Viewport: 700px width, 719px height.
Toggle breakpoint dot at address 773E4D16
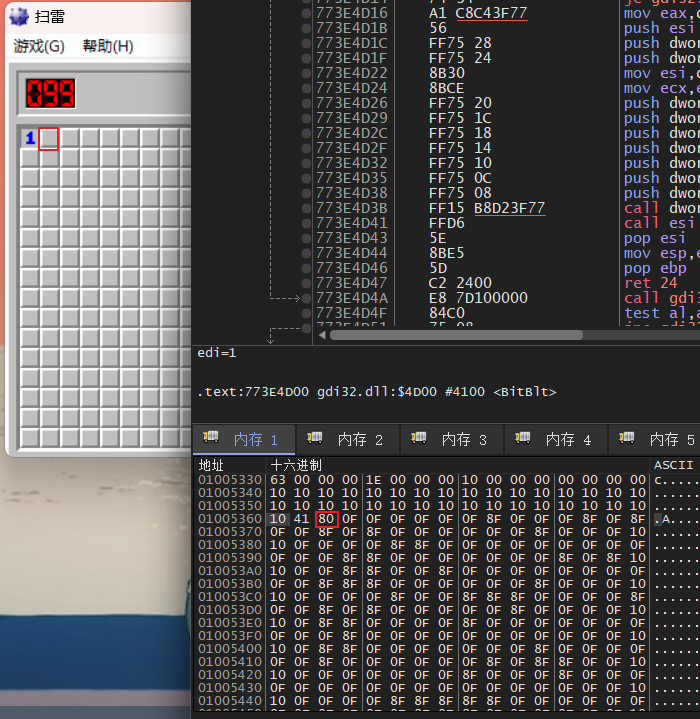(306, 13)
